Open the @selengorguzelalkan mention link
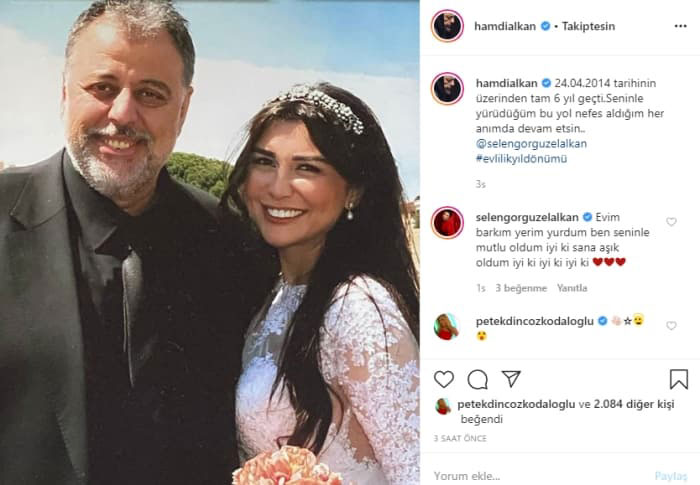 (531, 144)
